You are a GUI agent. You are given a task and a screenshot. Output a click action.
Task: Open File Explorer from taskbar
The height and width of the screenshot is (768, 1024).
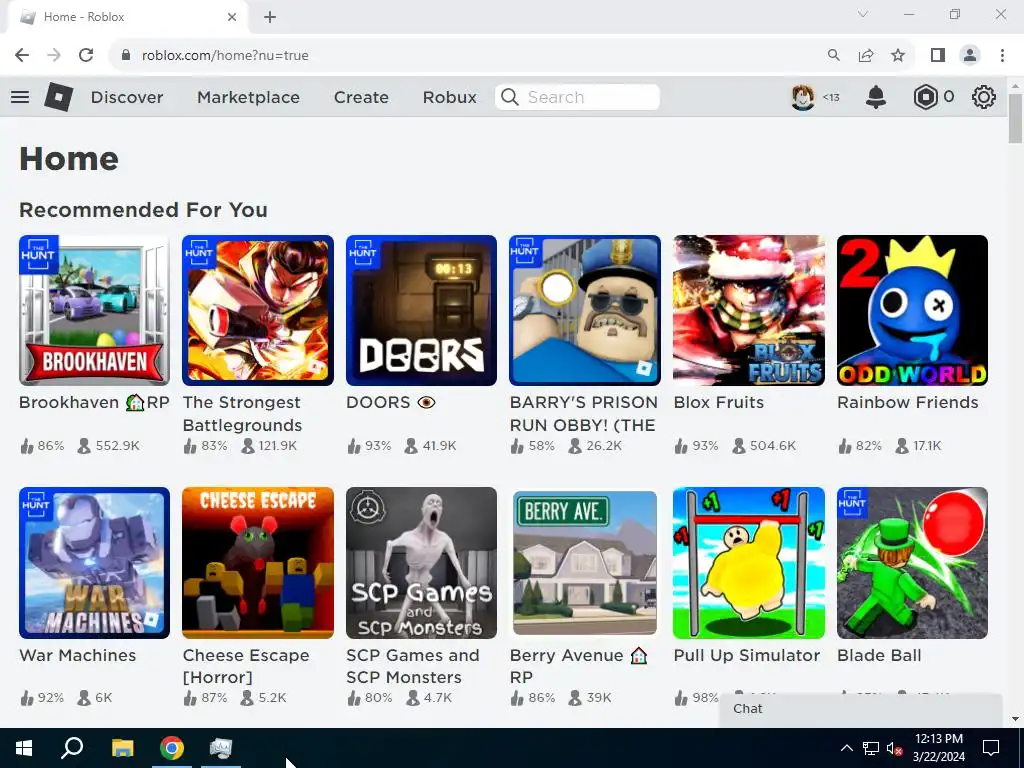[x=122, y=748]
